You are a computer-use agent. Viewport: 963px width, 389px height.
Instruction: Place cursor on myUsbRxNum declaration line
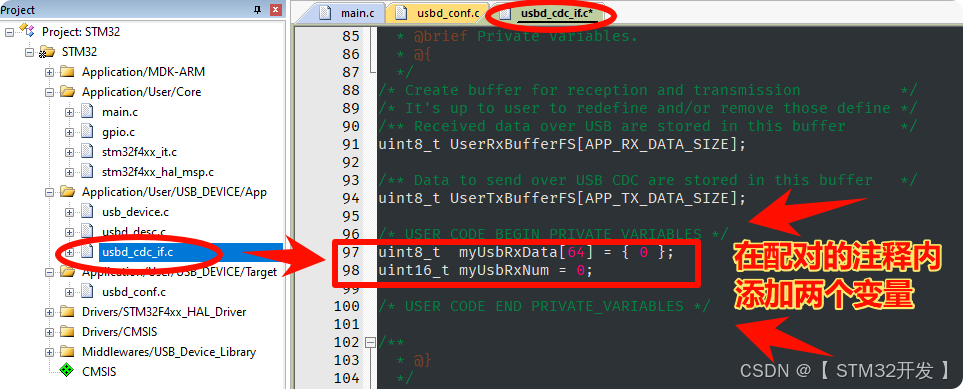(x=486, y=270)
